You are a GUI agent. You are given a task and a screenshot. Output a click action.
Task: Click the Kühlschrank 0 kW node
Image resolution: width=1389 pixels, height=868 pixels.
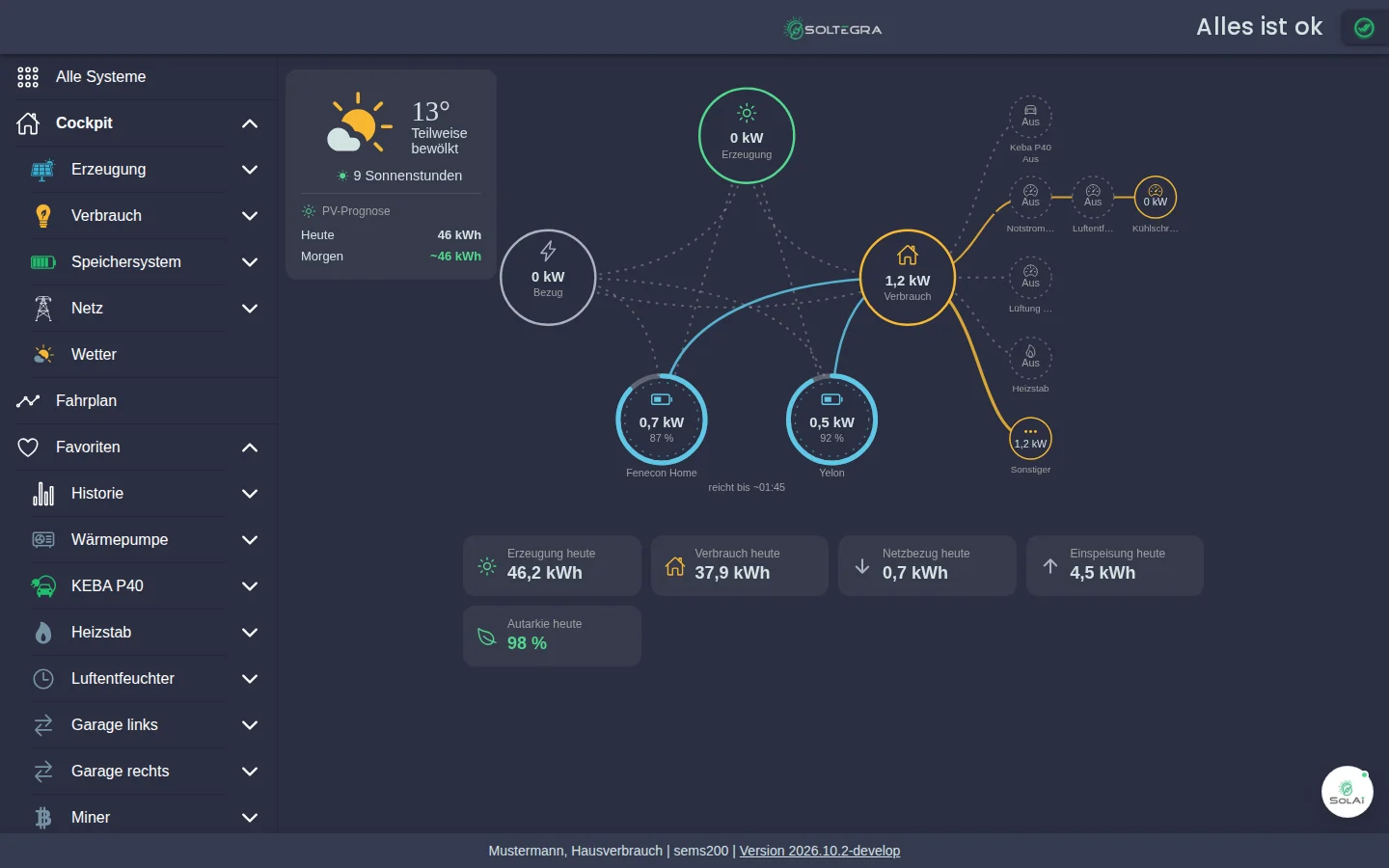click(x=1156, y=198)
